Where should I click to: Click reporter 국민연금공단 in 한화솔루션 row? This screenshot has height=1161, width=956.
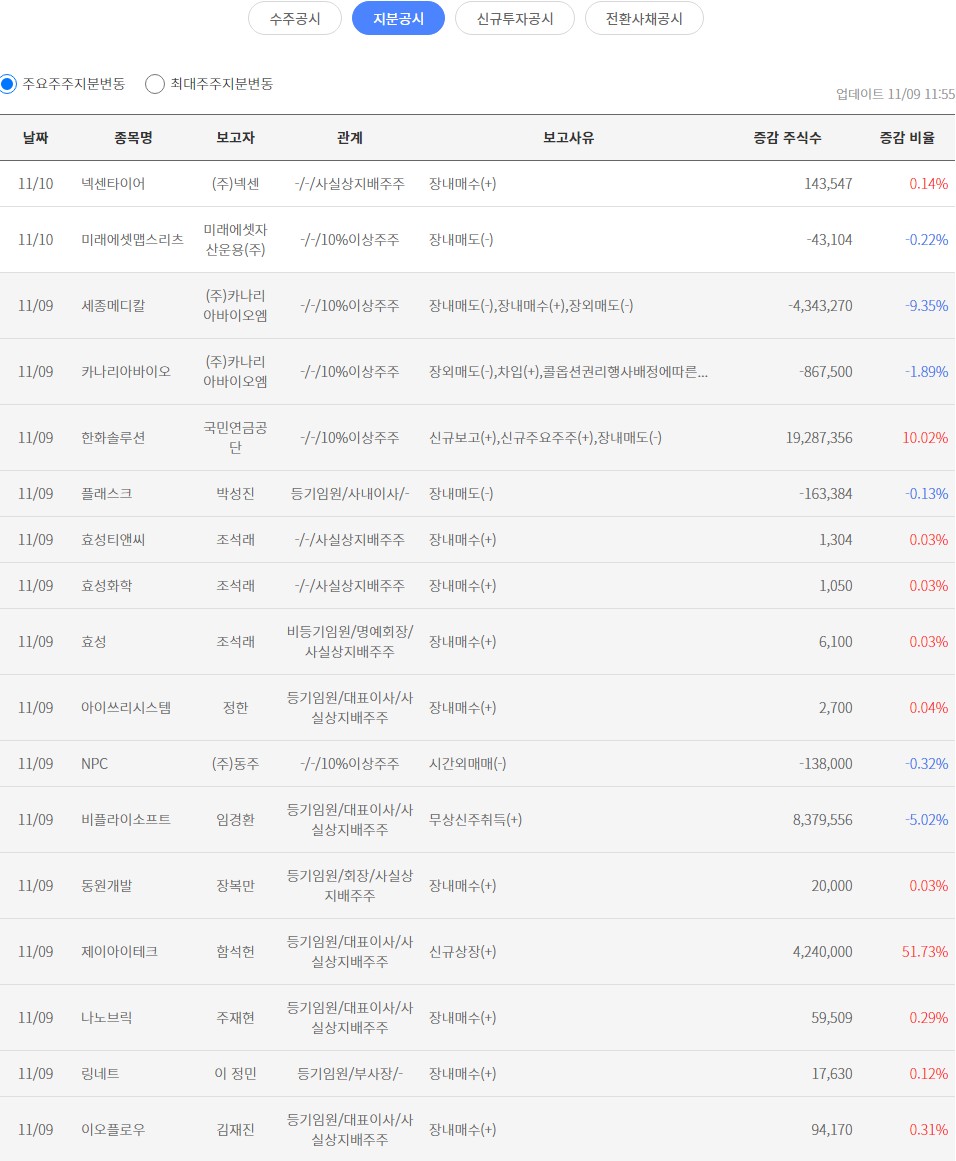[x=235, y=438]
